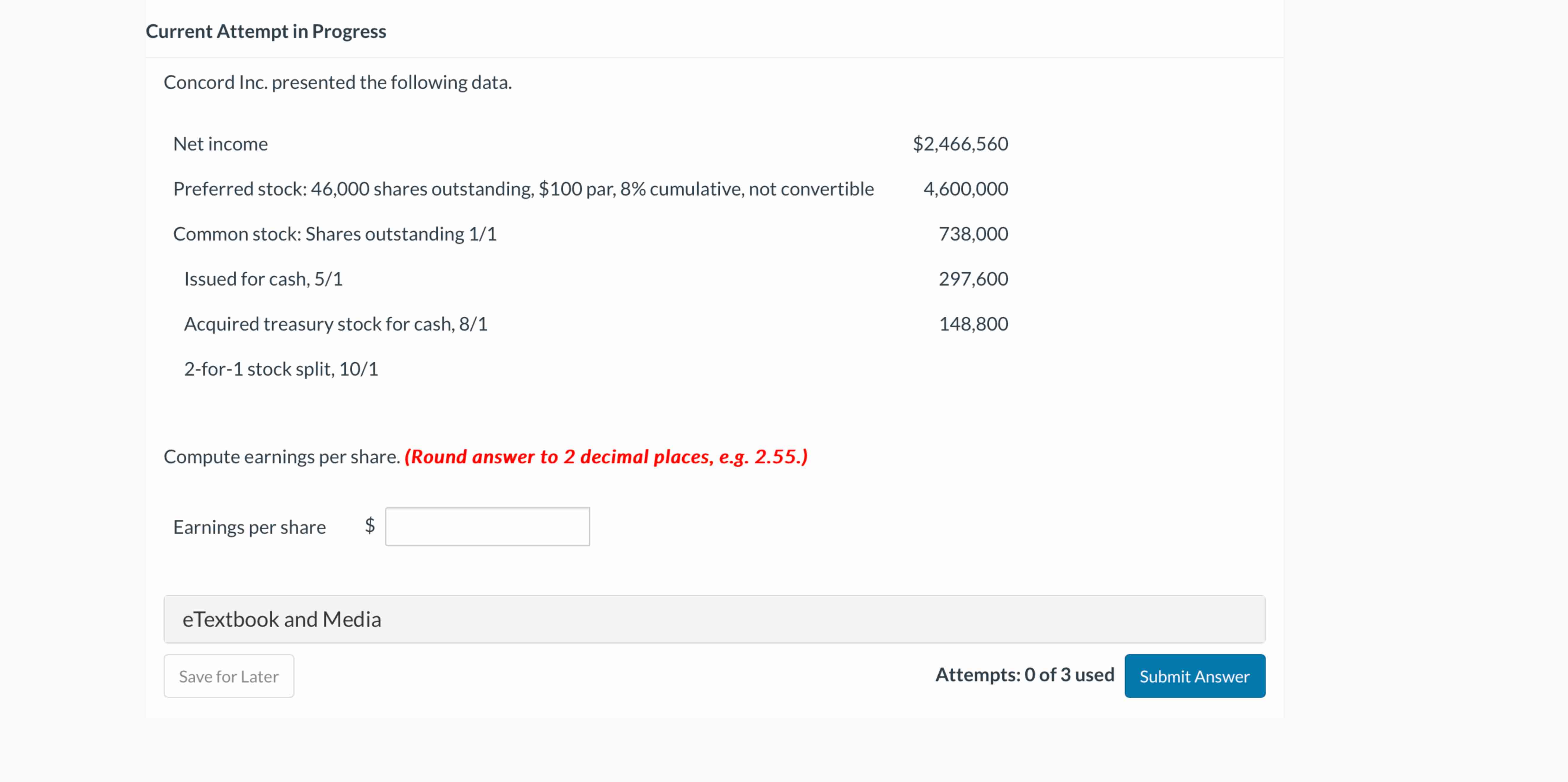The height and width of the screenshot is (782, 1568).
Task: Click the 2-for-1 stock split, 10/1 line
Action: pyautogui.click(x=281, y=369)
